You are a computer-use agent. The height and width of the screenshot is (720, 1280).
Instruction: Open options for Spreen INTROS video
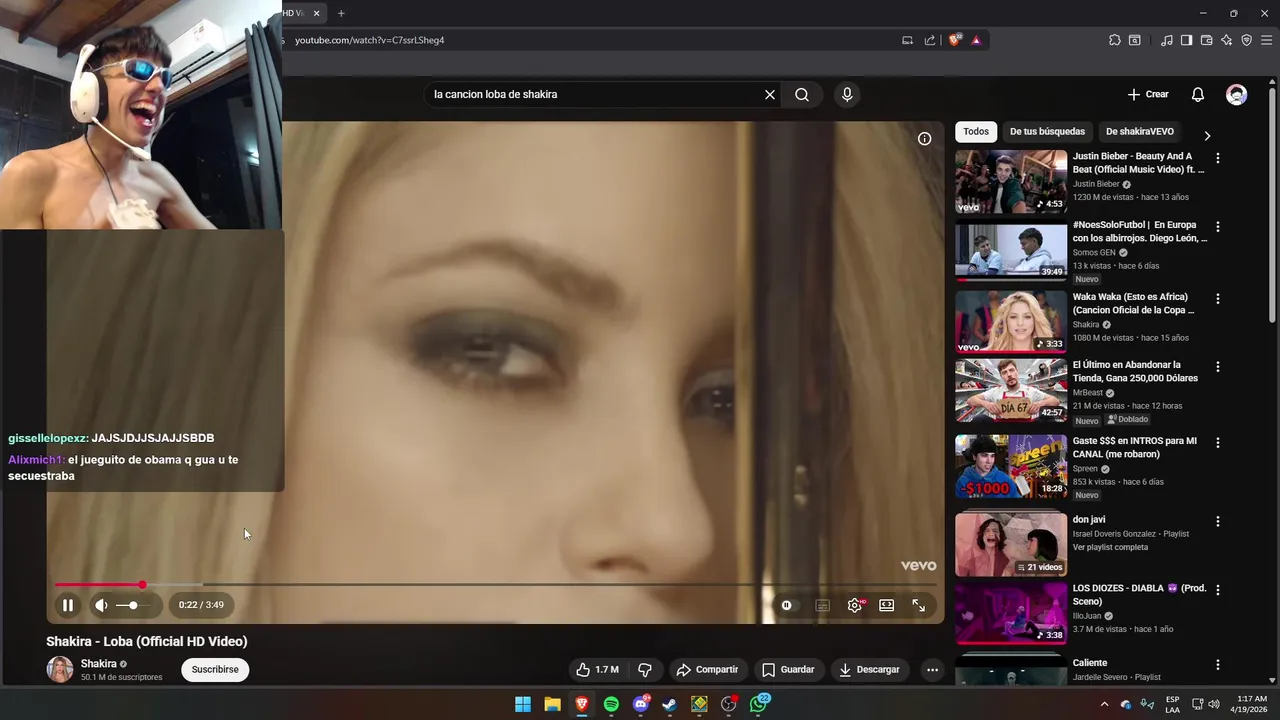click(1217, 443)
